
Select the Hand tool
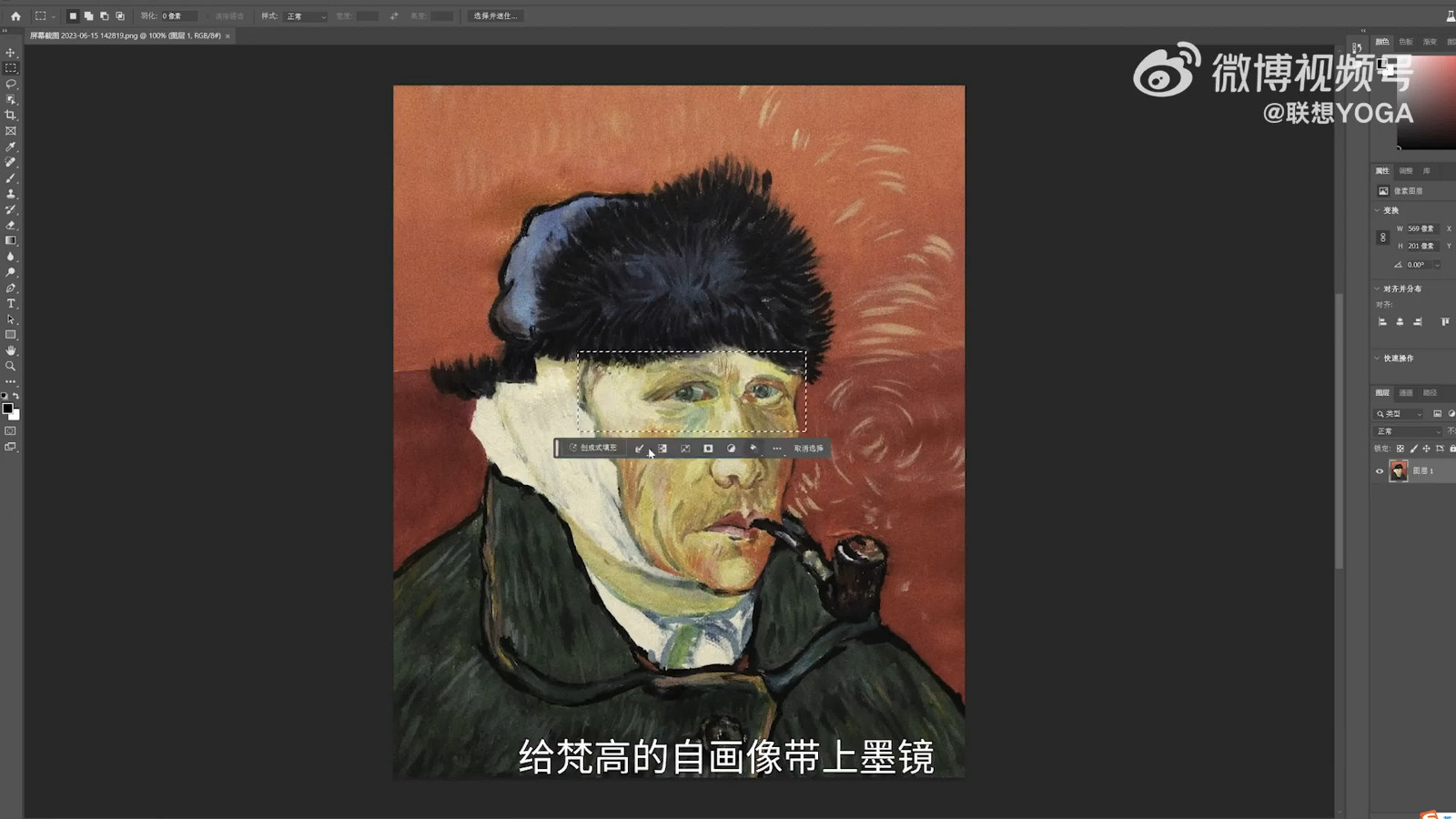[x=11, y=350]
